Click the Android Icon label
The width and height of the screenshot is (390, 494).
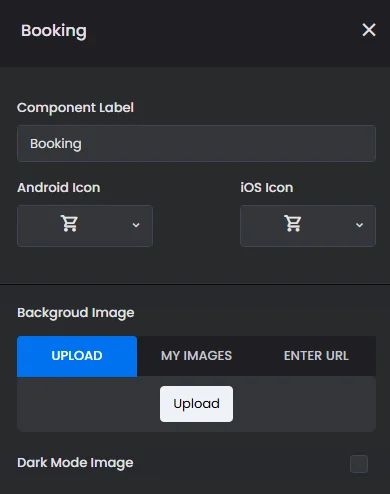(59, 188)
